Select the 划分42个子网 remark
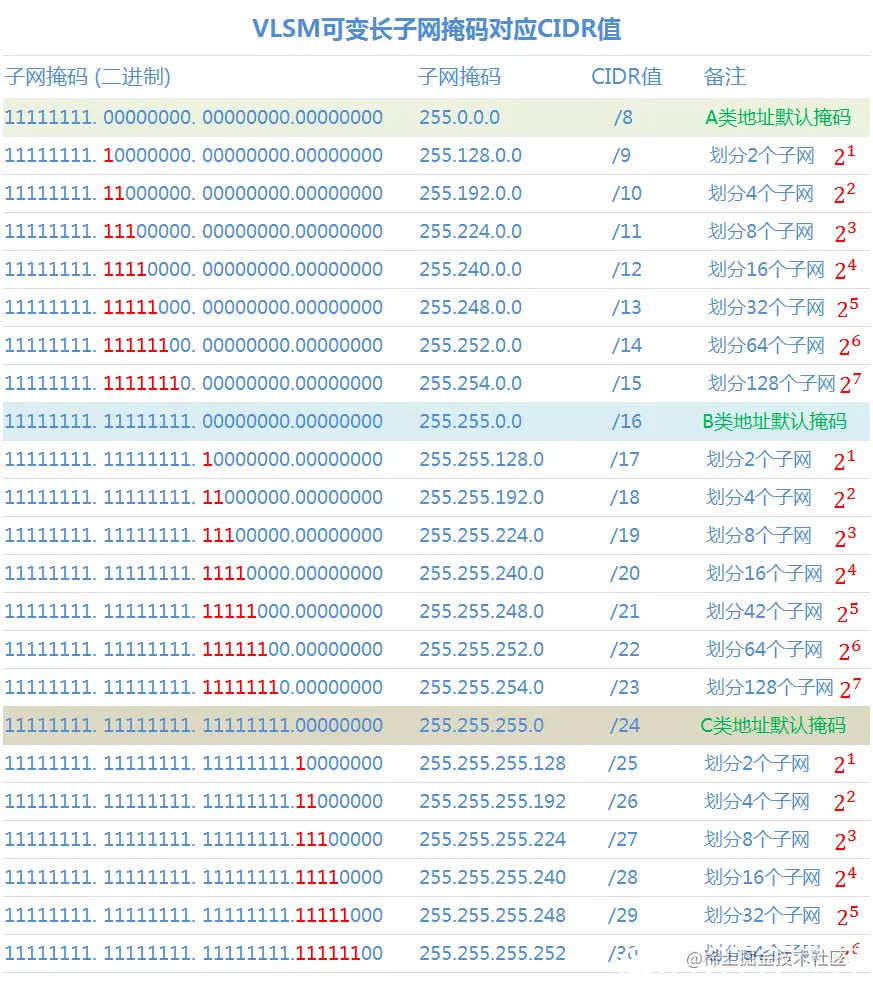873x995 pixels. 764,612
